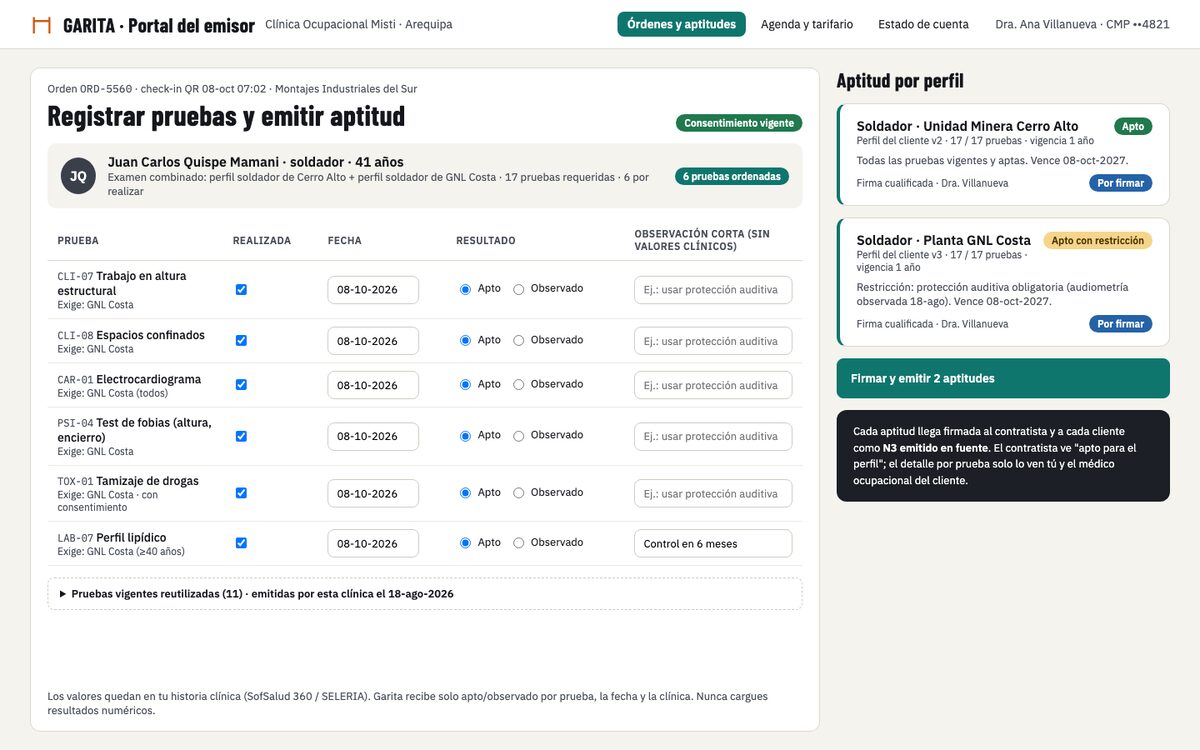This screenshot has height=750, width=1200.
Task: Click CLI-07 Trabajo en altura estructural name
Action: pyautogui.click(x=122, y=283)
